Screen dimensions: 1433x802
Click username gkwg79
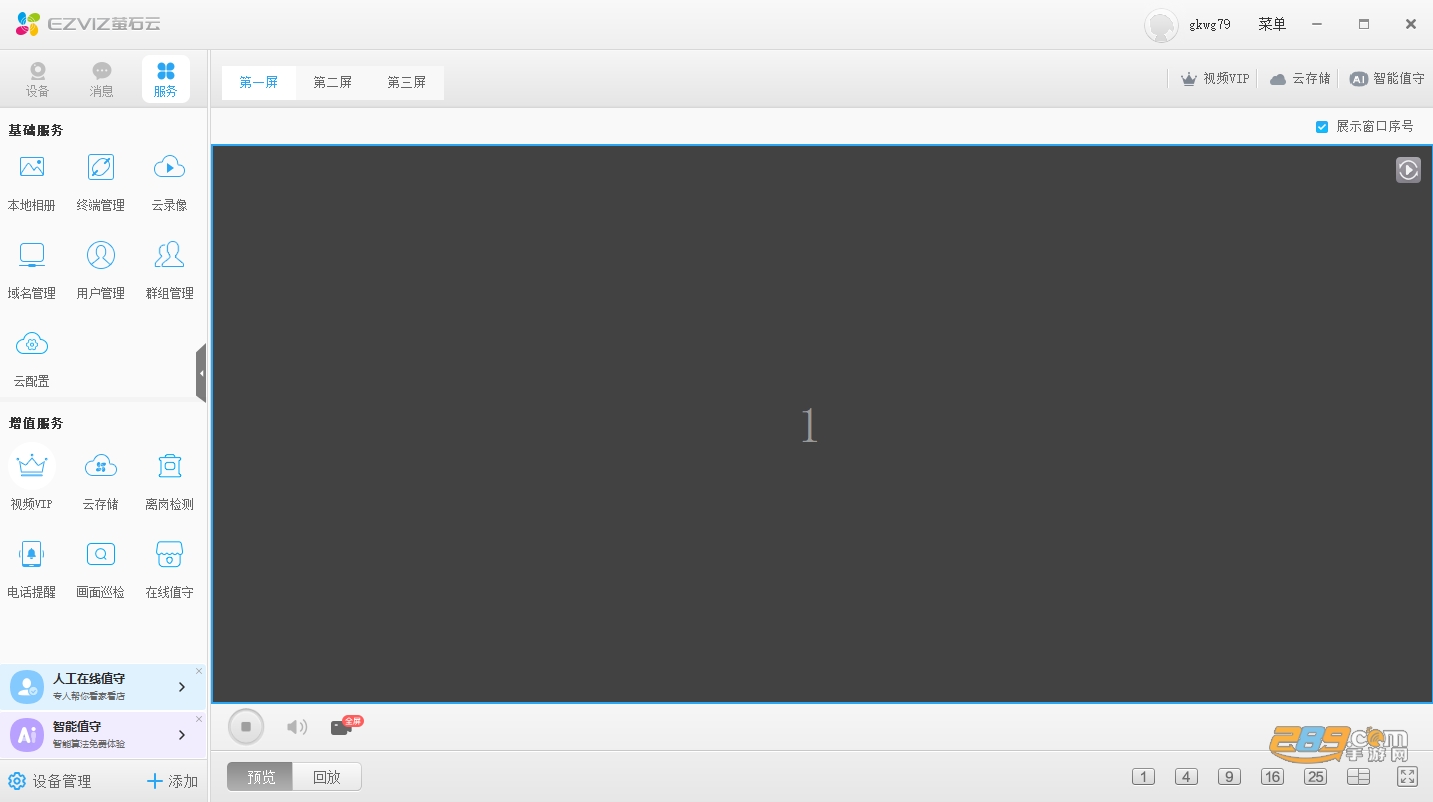tap(1209, 25)
